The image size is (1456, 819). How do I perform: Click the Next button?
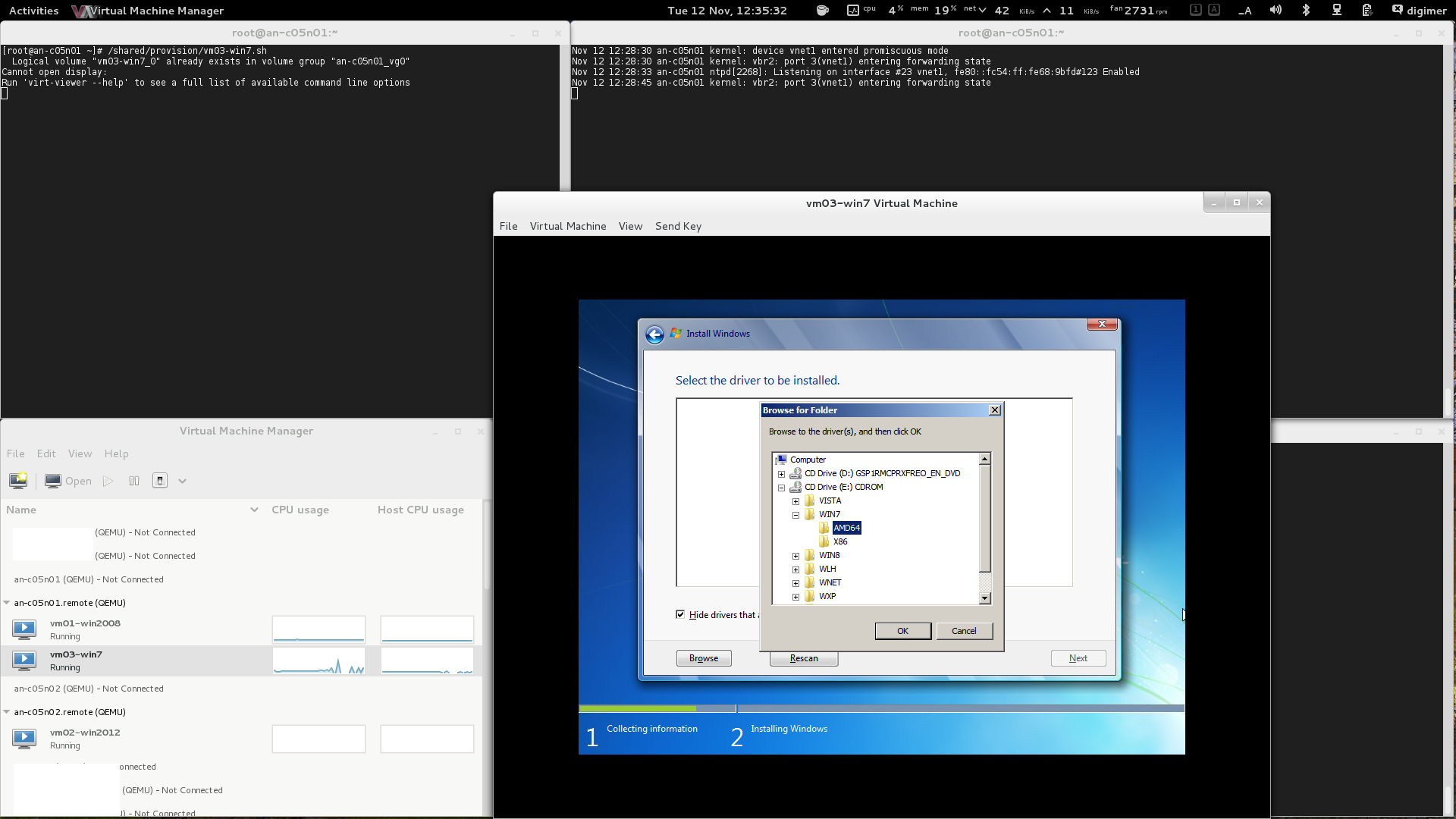(1078, 658)
